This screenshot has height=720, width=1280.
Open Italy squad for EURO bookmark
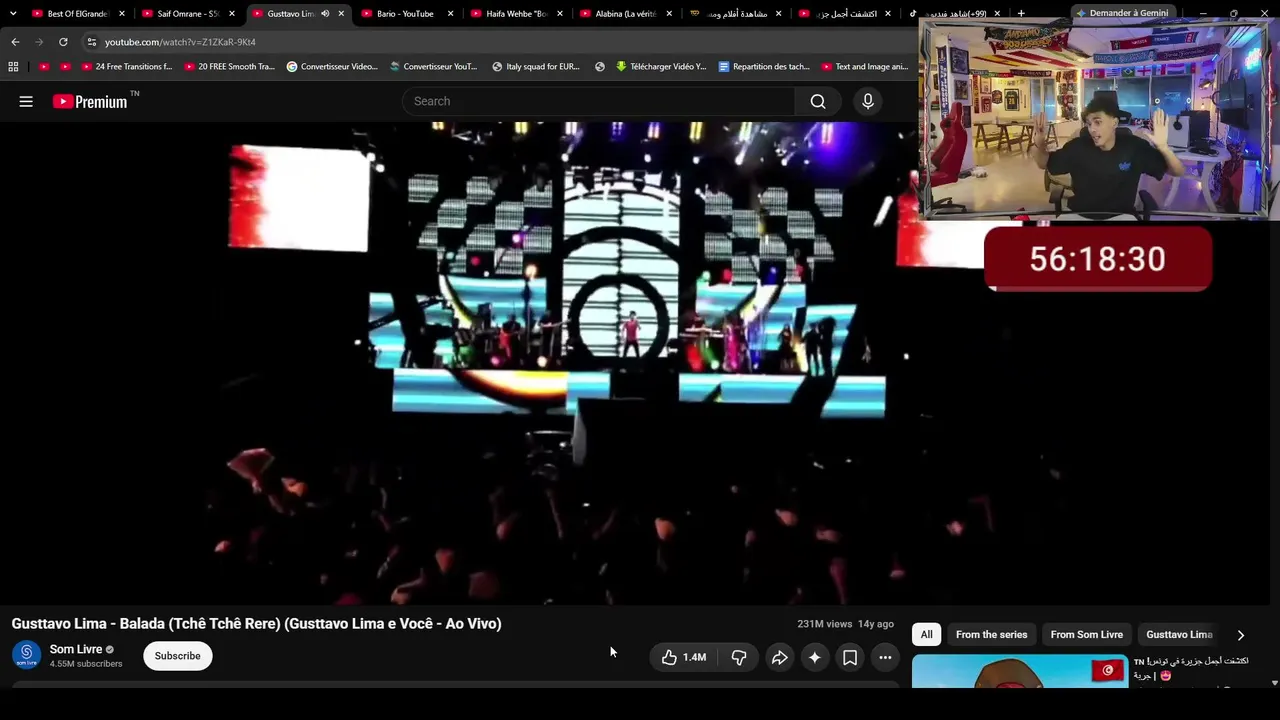click(535, 67)
